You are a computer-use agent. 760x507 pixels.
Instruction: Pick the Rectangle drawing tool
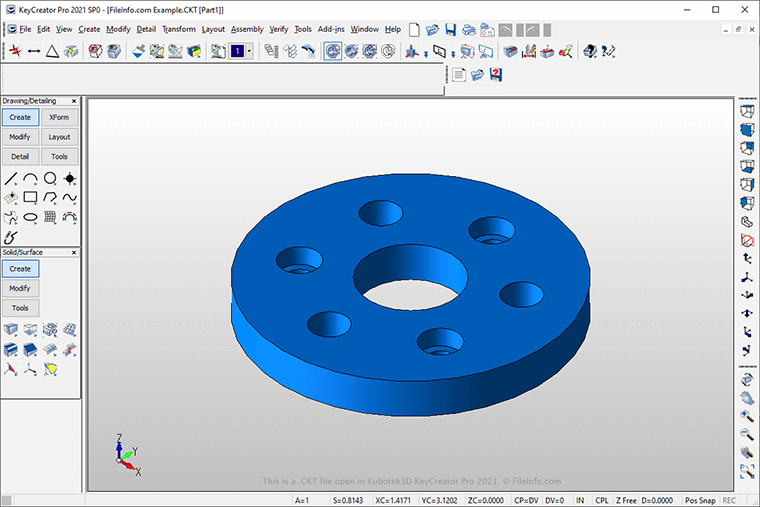30,198
